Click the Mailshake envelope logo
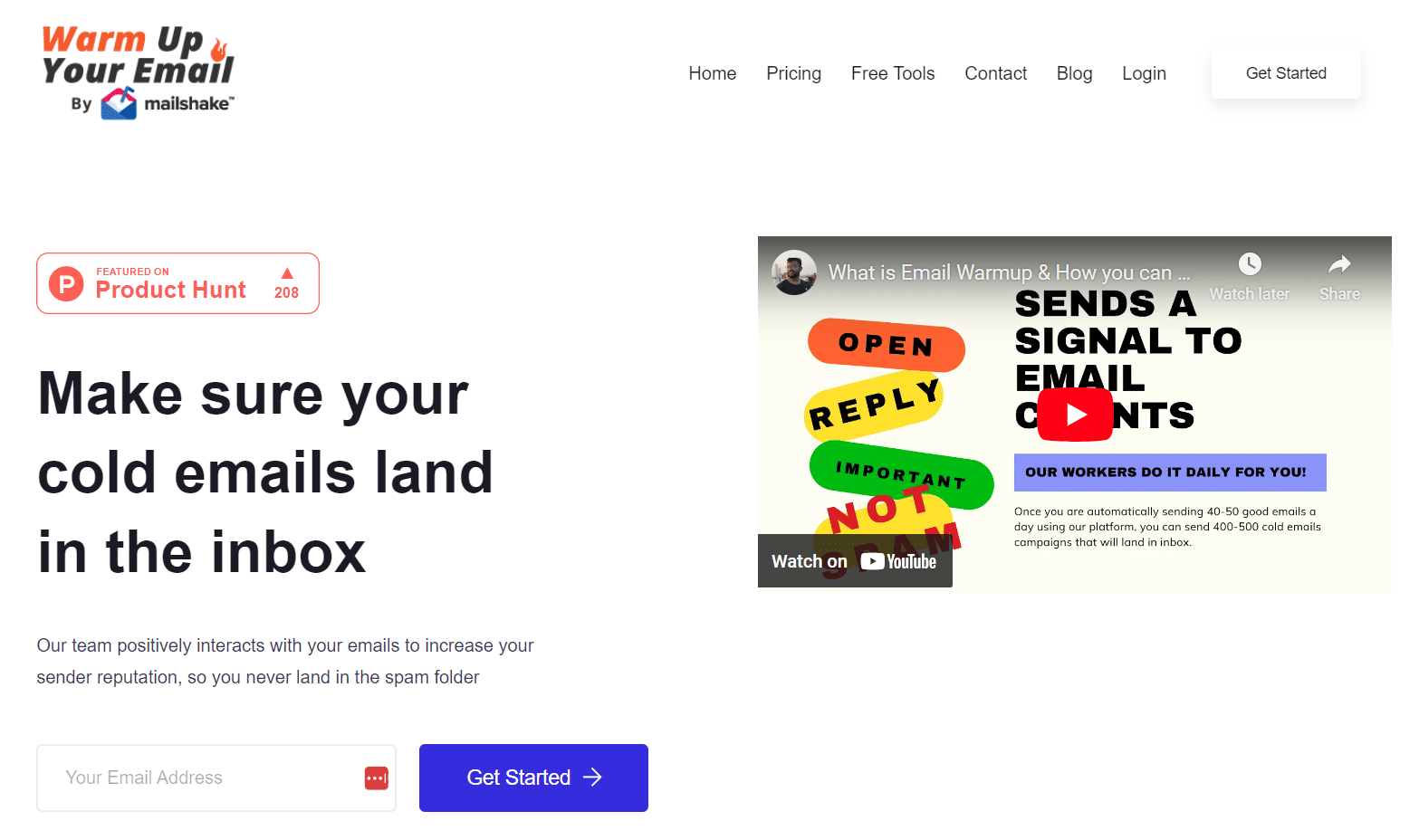The width and height of the screenshot is (1419, 840). [x=119, y=104]
